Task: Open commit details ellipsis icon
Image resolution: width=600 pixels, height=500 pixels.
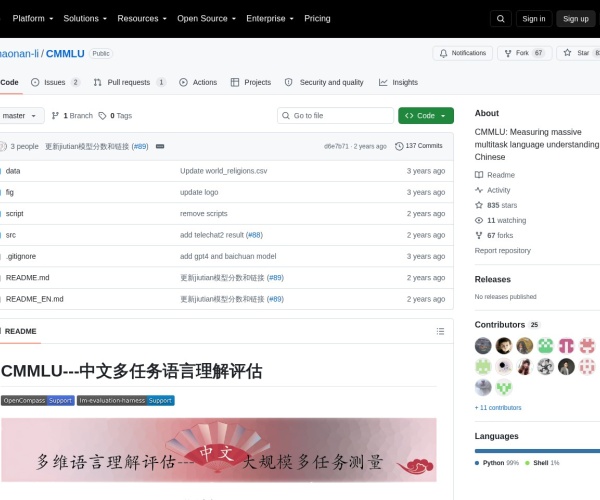Action: pos(160,147)
